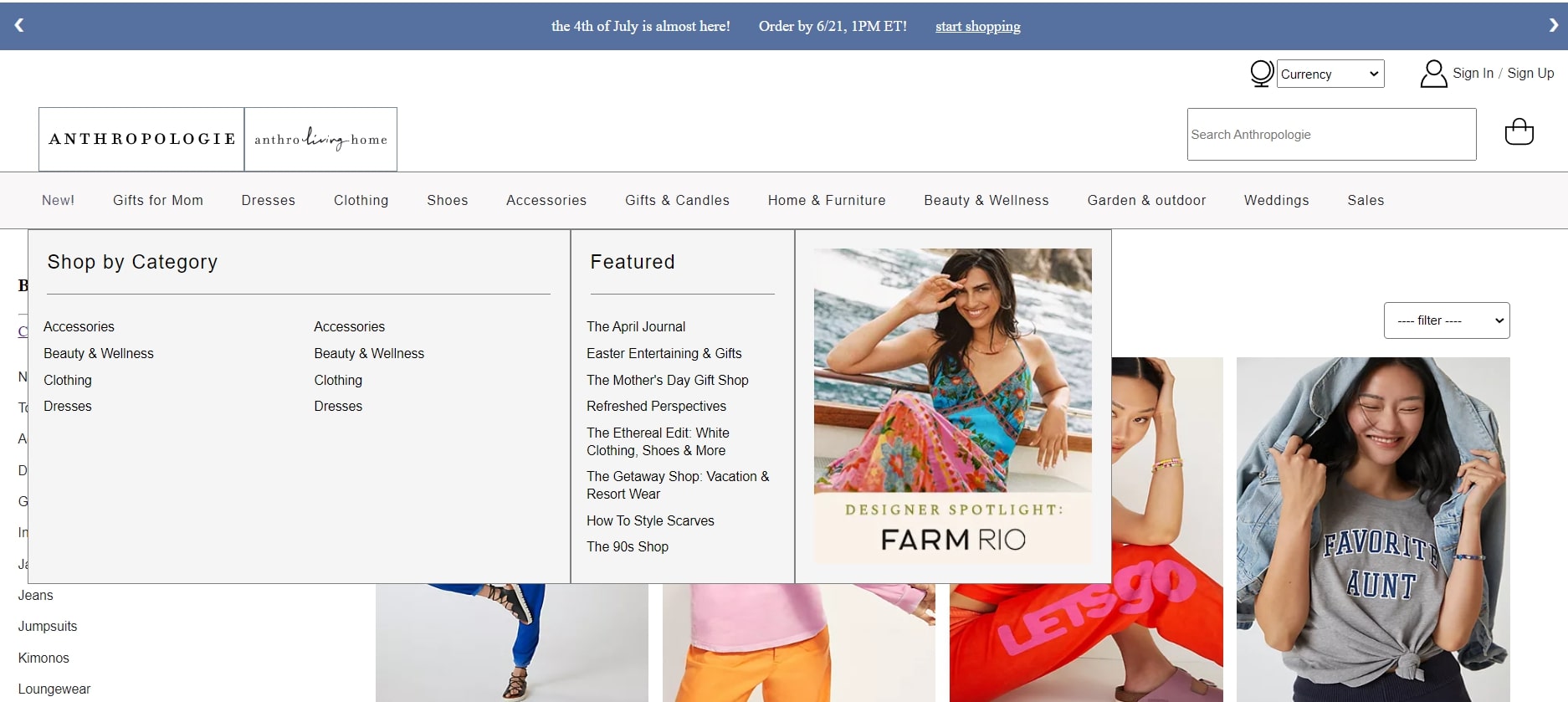Image resolution: width=1568 pixels, height=702 pixels.
Task: Select Clothing in second category column
Action: (338, 380)
